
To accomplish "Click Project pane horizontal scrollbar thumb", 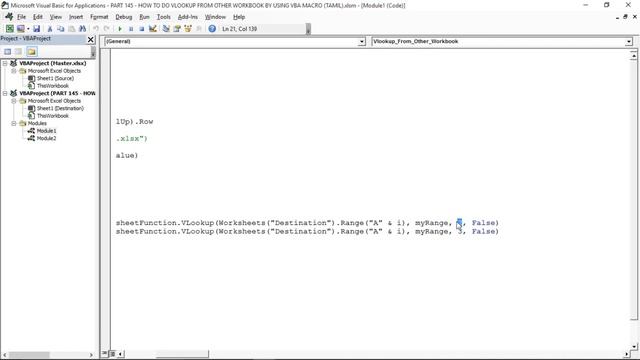I will pyautogui.click(x=29, y=355).
